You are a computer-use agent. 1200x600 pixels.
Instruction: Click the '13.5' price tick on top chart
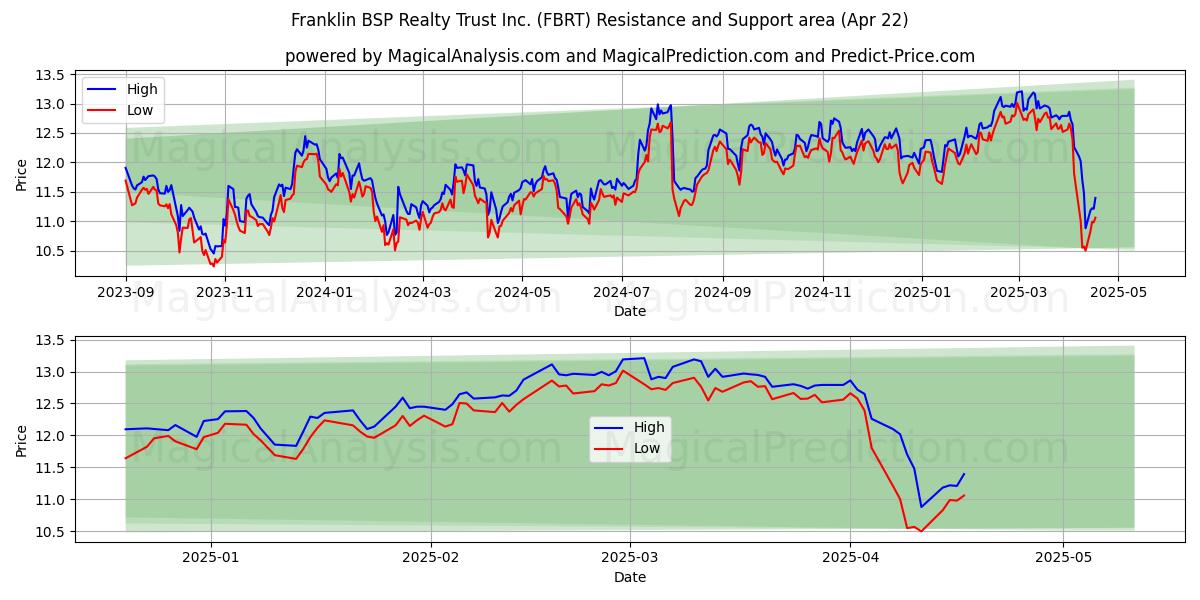pyautogui.click(x=50, y=75)
